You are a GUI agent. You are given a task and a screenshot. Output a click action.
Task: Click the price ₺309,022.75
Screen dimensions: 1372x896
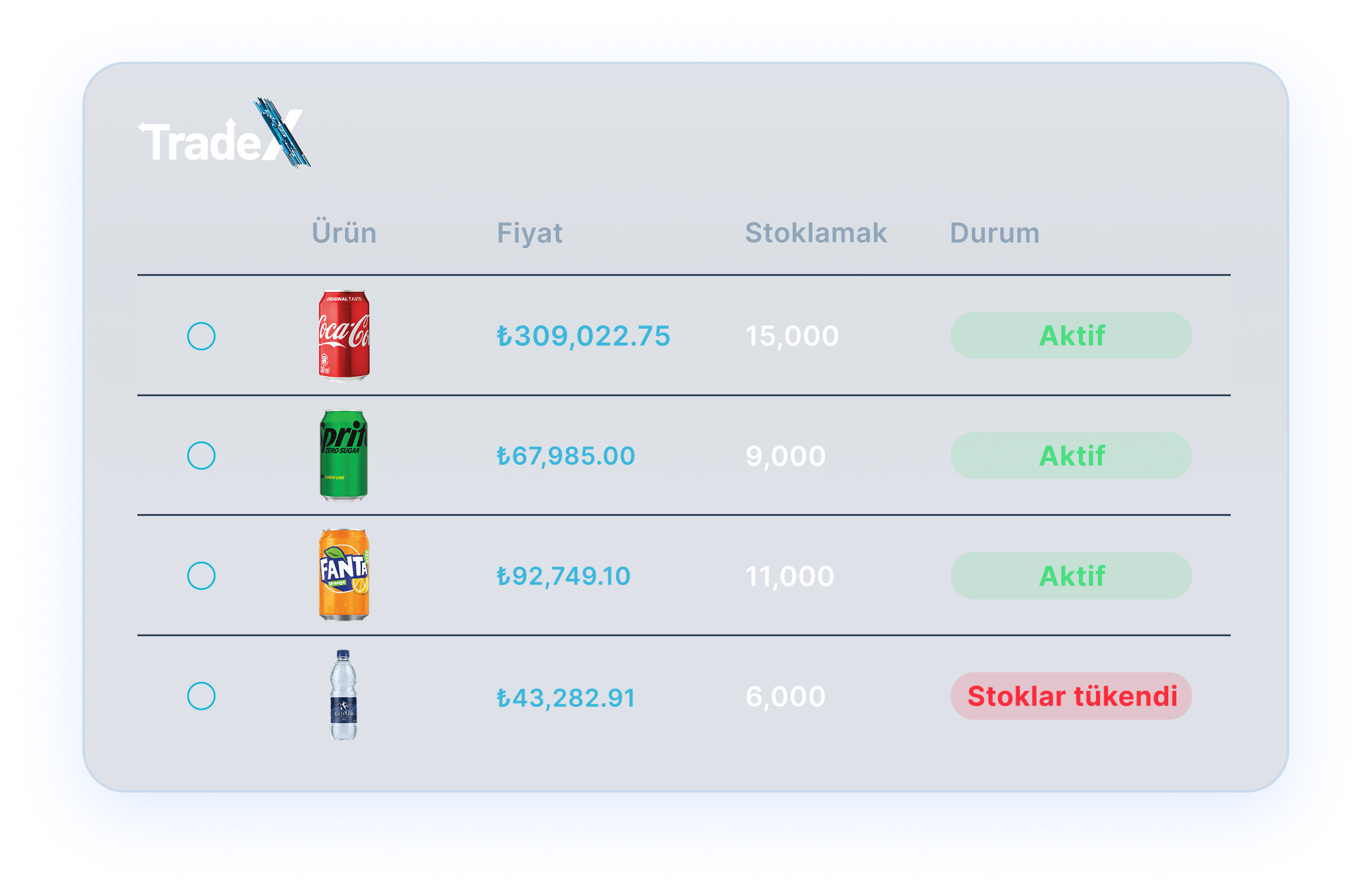583,336
